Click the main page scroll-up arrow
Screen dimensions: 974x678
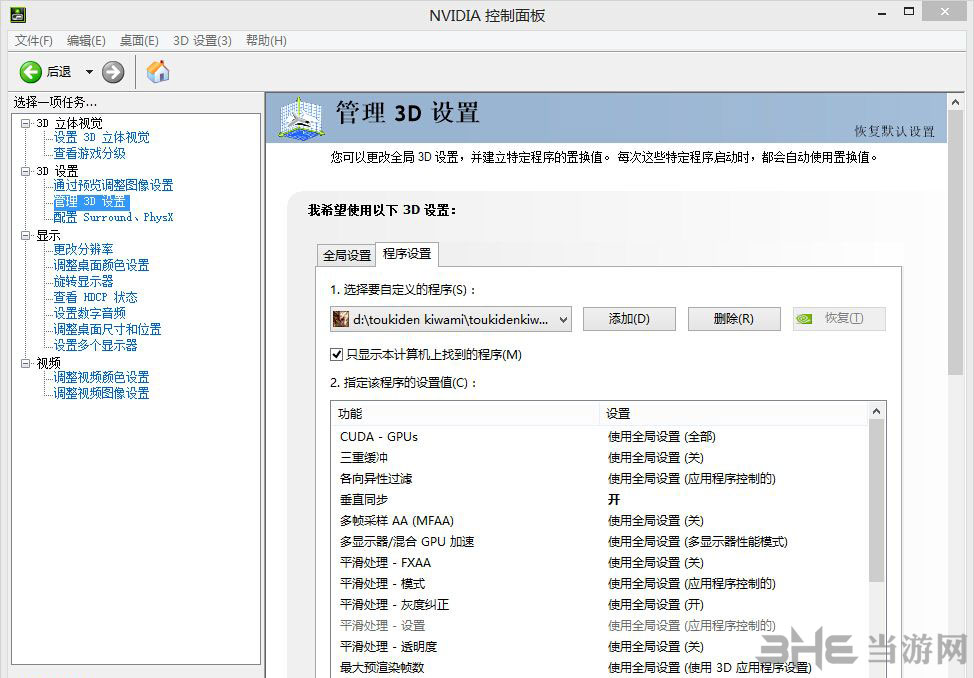(955, 103)
